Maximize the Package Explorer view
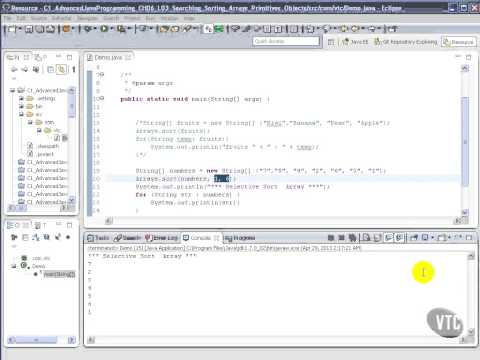 [x=69, y=57]
